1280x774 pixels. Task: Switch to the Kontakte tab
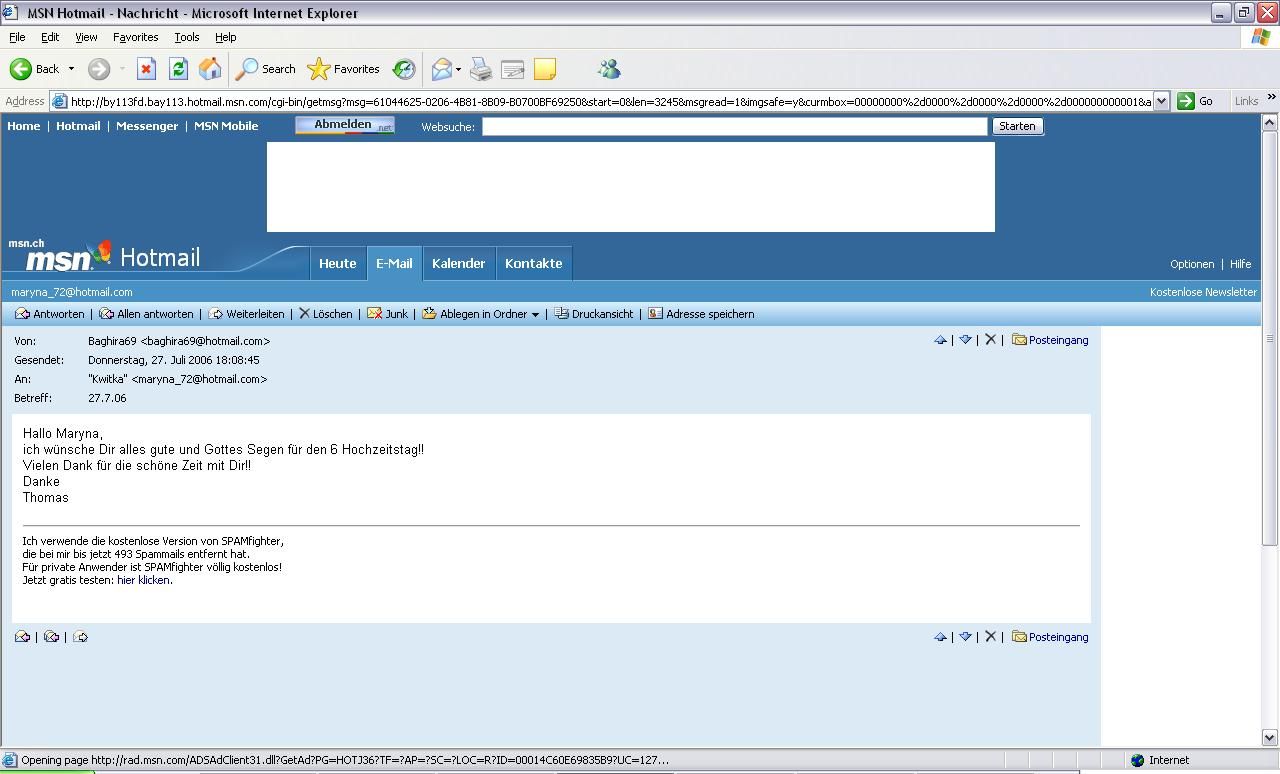(533, 264)
